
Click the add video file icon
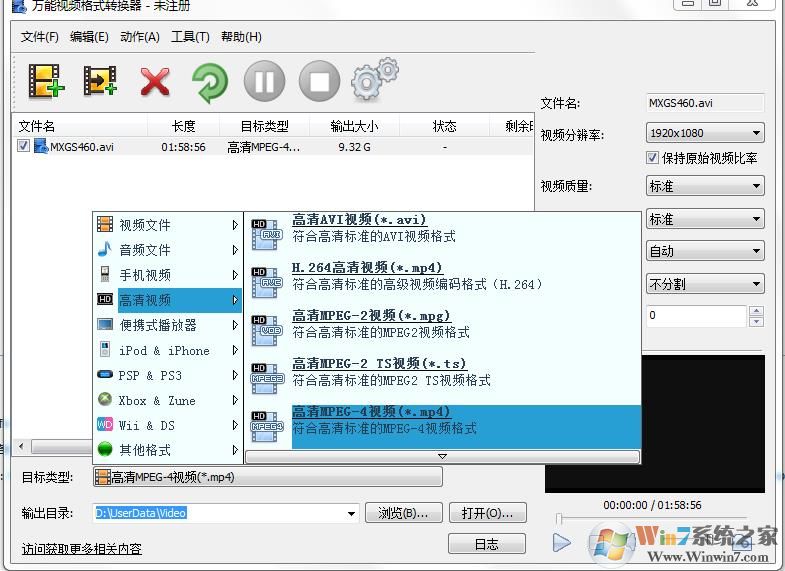click(46, 81)
